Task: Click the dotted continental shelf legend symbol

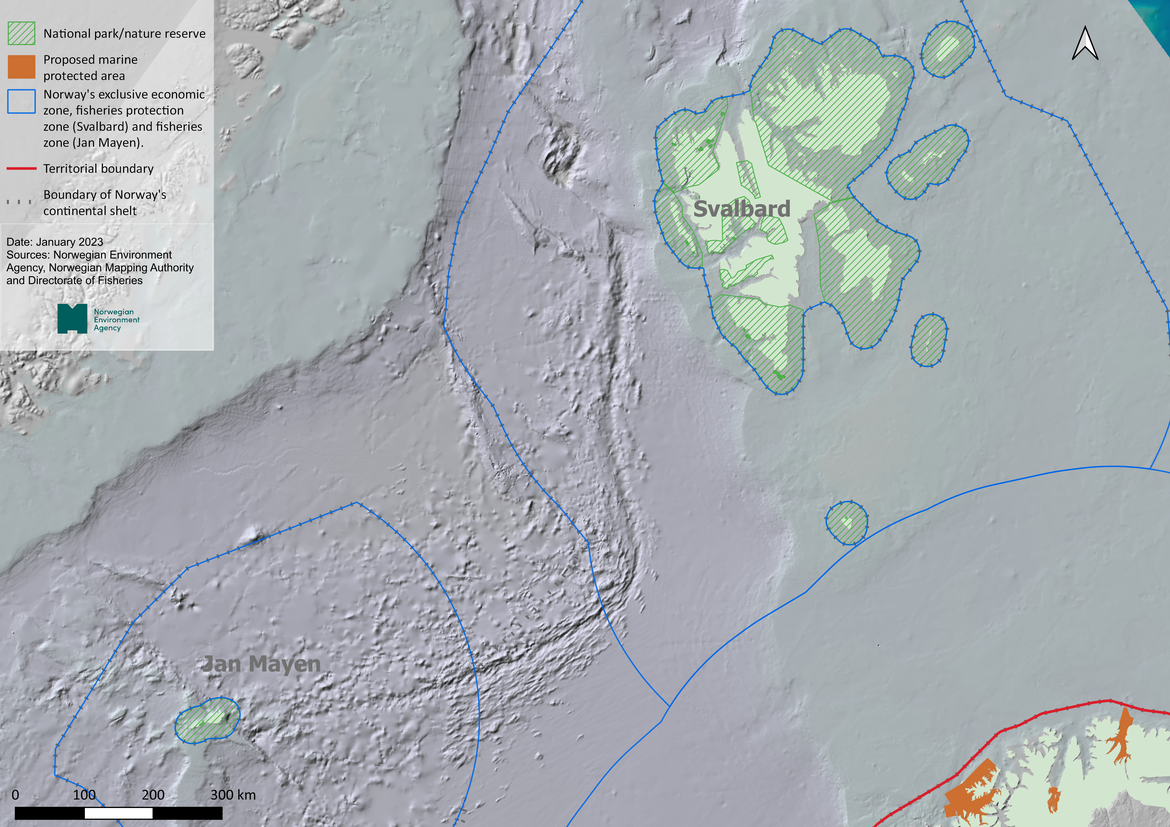Action: click(x=21, y=199)
